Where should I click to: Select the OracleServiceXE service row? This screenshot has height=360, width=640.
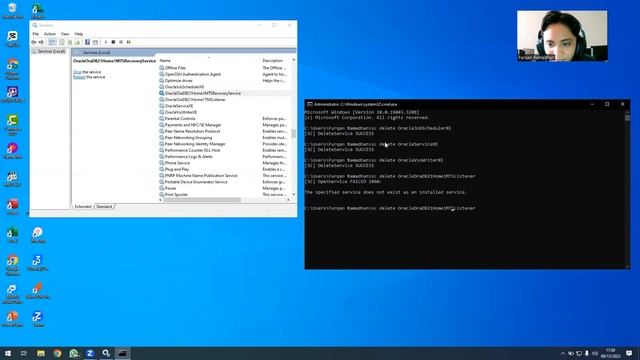coord(224,106)
